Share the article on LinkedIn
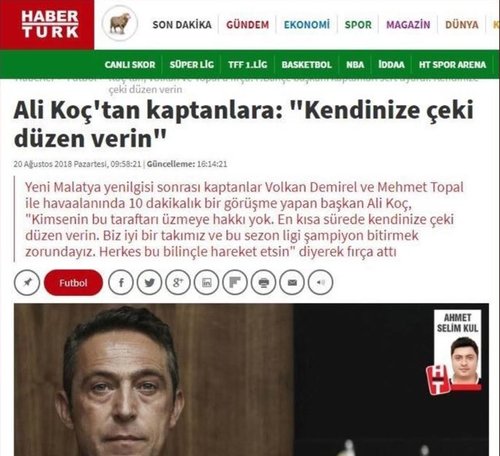This screenshot has width=500, height=456. (207, 283)
